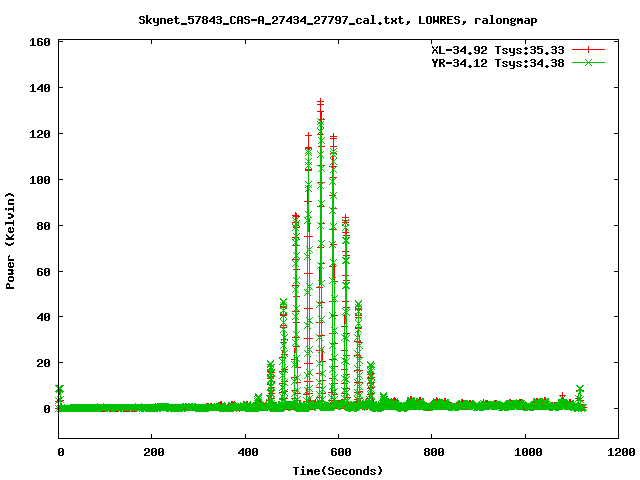Click y-axis tick label 20
640x480 pixels.
(43, 363)
